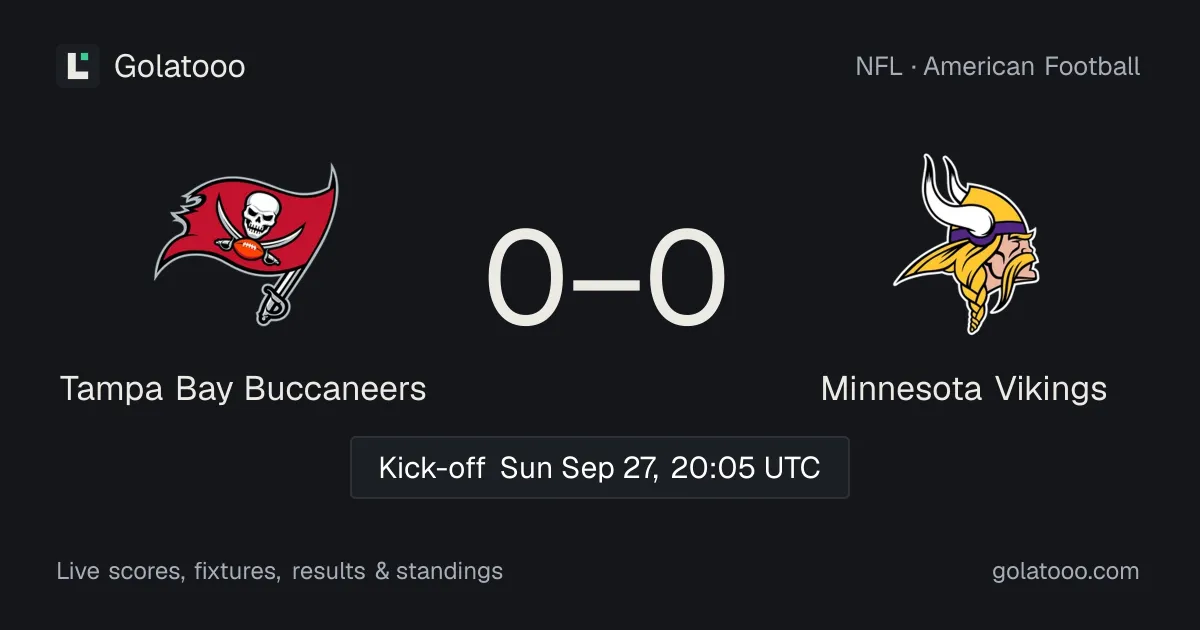Open the Golatooo brand name text
1200x630 pixels.
(x=180, y=67)
